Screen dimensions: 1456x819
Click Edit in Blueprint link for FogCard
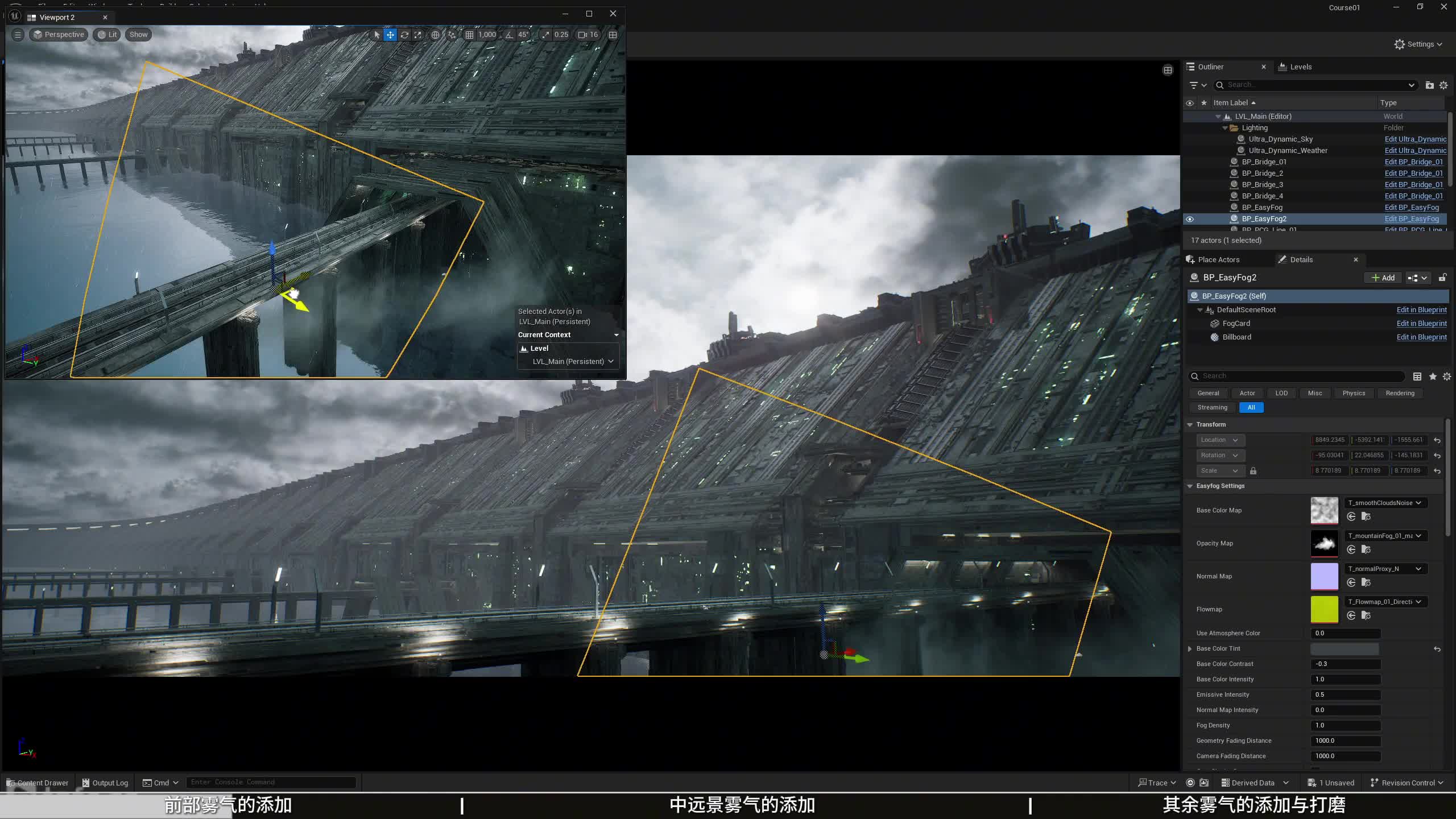pyautogui.click(x=1421, y=324)
